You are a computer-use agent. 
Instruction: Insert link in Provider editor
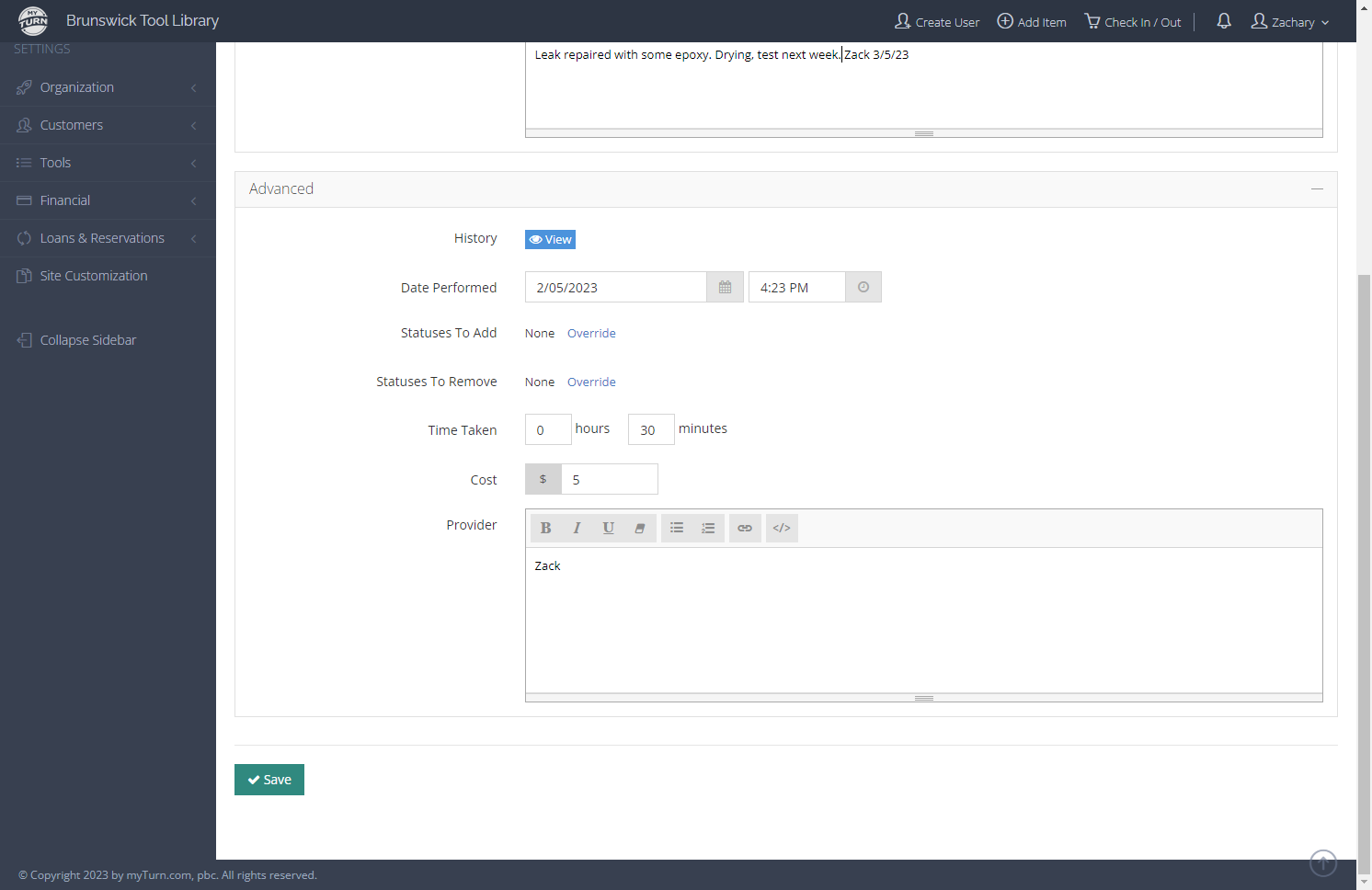pos(745,528)
